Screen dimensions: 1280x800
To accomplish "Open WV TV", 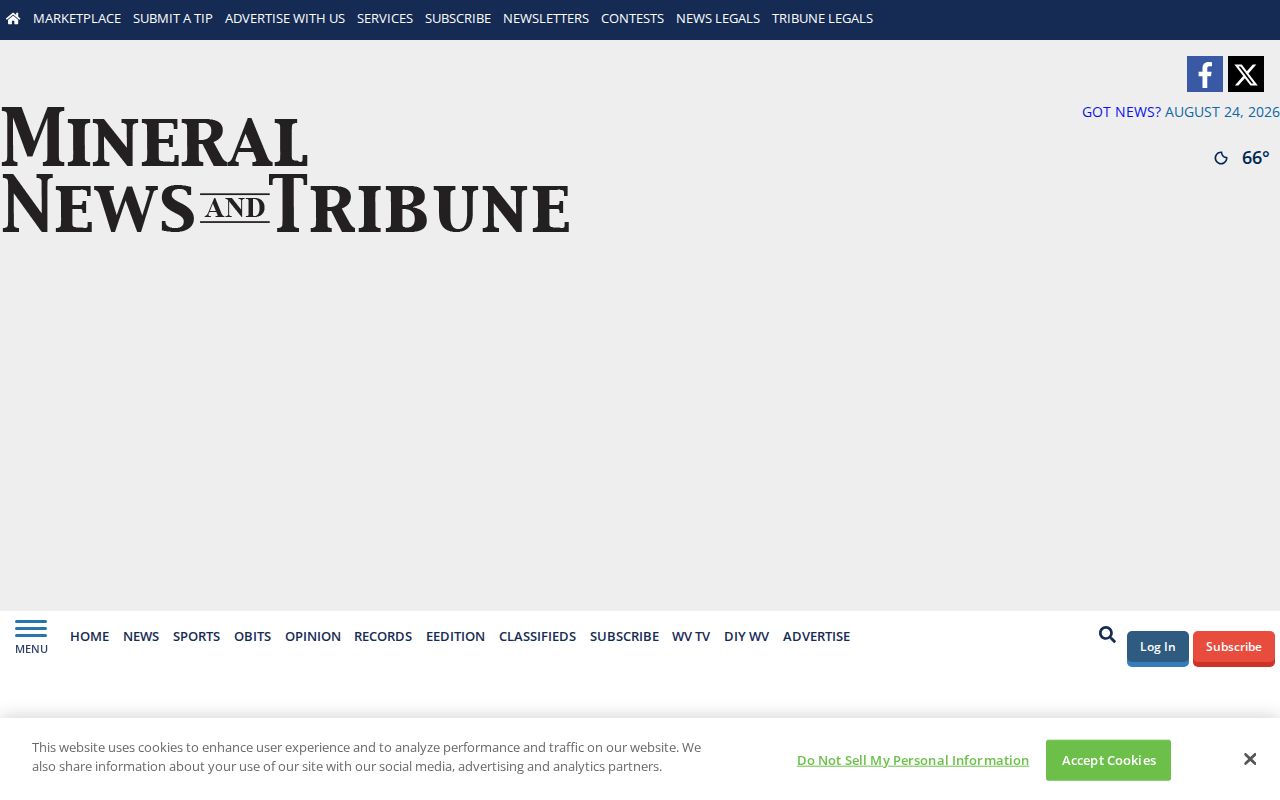I will click(x=691, y=636).
